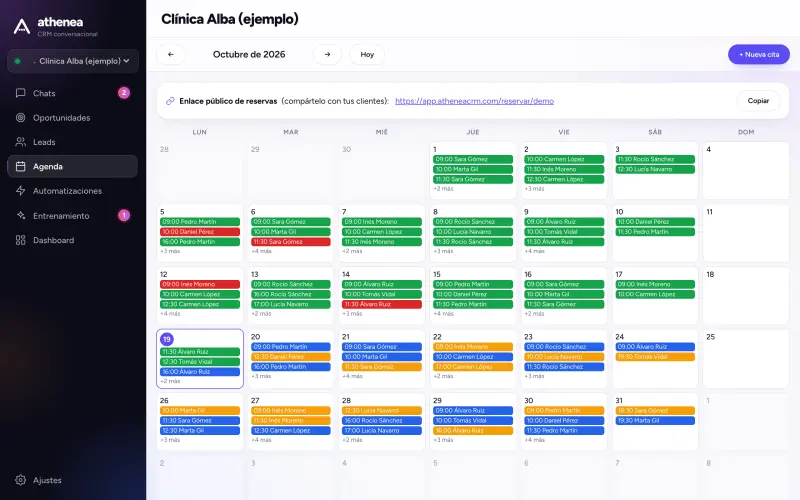Expand '+4 más' on October 6

click(x=261, y=251)
